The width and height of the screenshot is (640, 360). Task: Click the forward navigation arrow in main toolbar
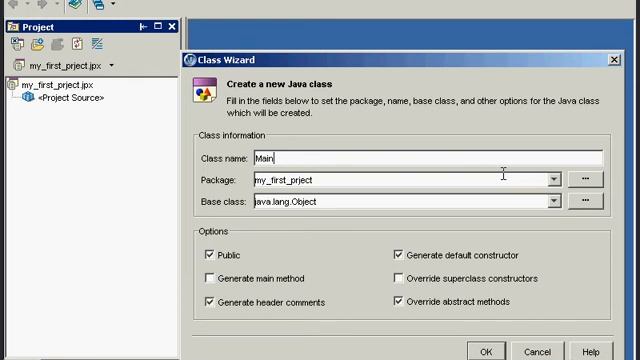pyautogui.click(x=42, y=4)
